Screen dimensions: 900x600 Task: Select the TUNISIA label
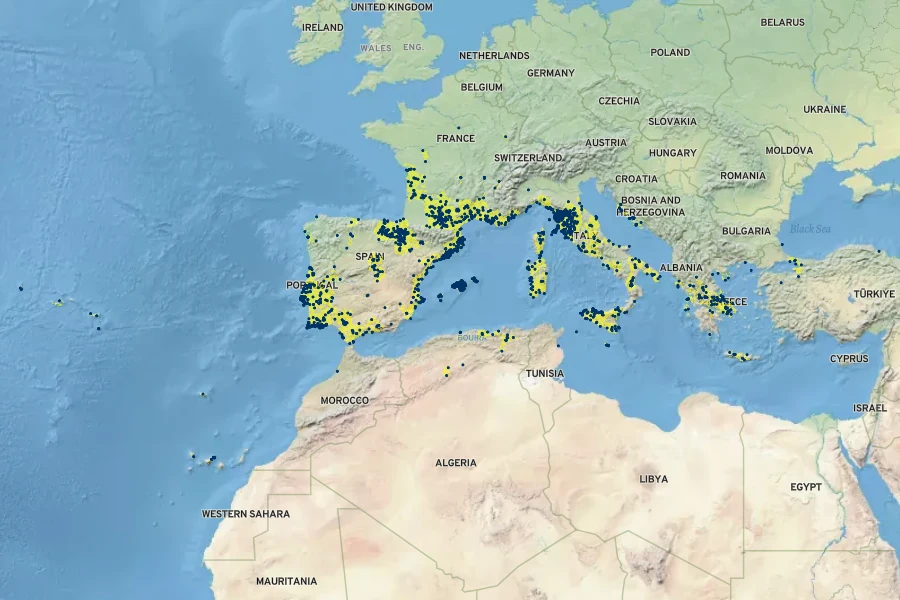tap(544, 374)
